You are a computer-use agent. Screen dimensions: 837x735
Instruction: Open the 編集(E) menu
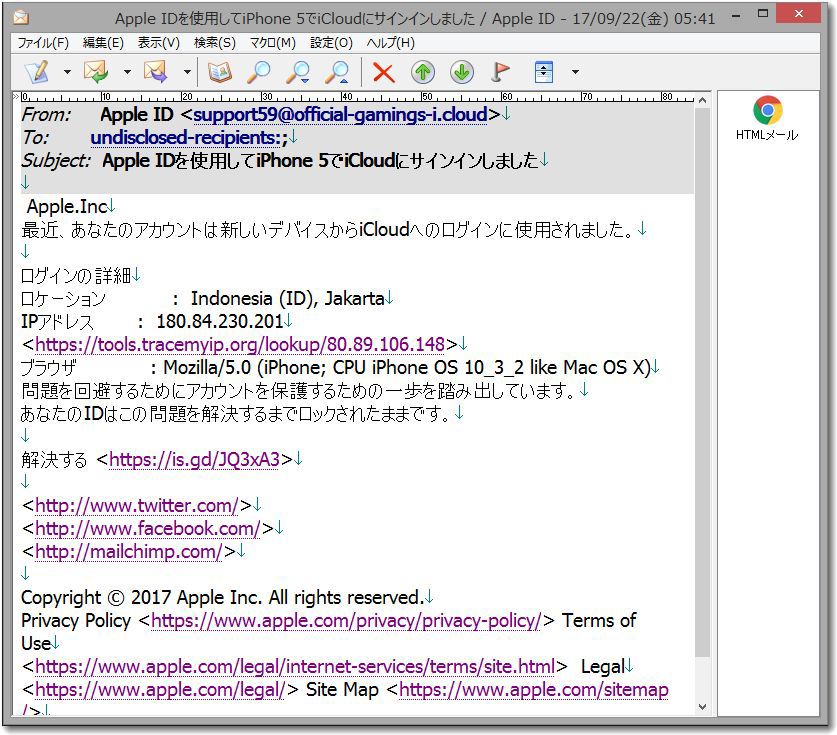(103, 43)
